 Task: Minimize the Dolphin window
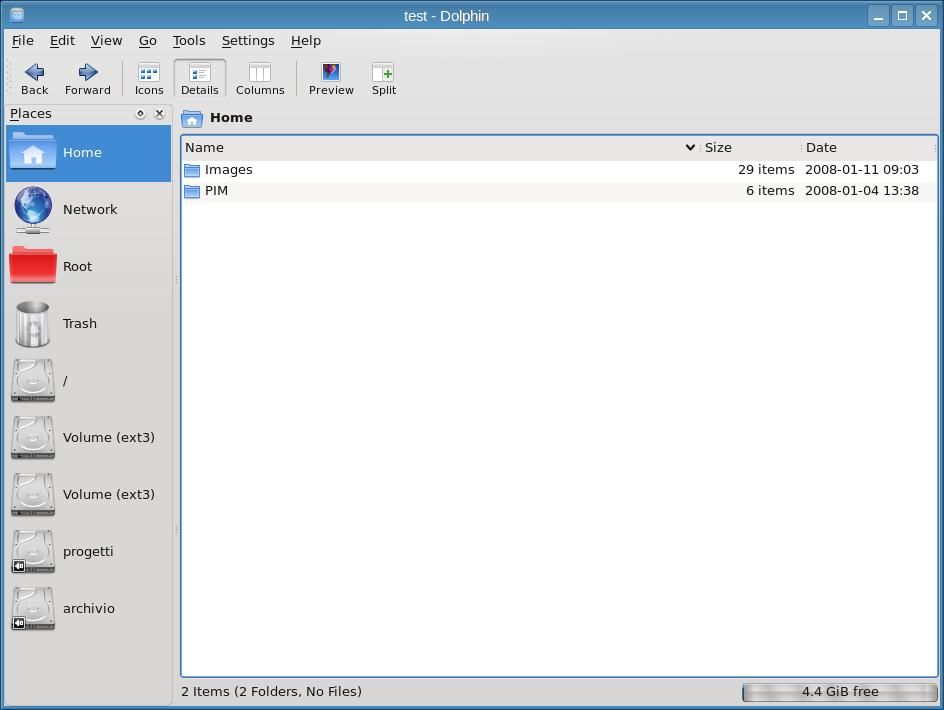coord(878,16)
